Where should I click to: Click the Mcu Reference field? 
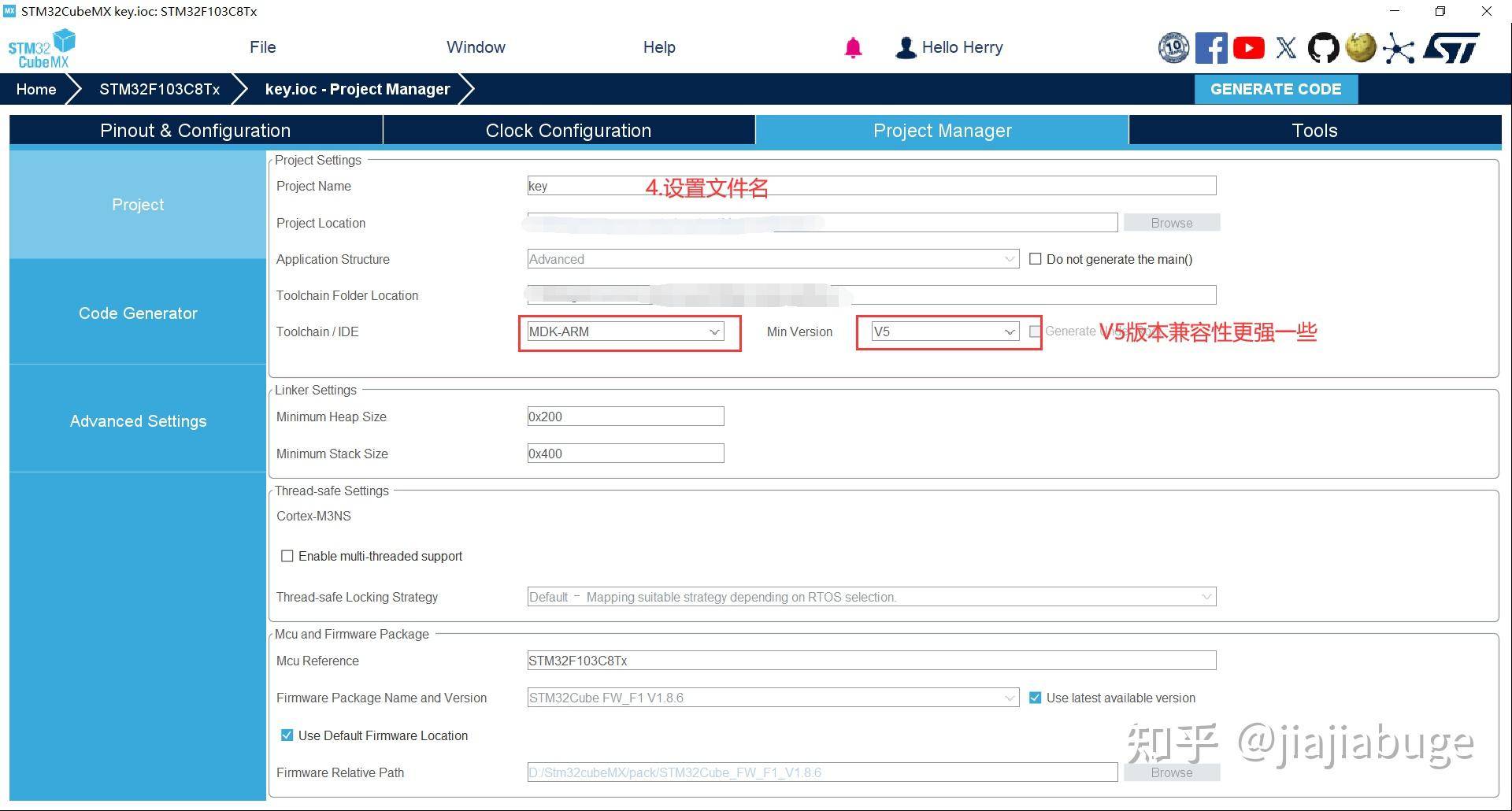tap(872, 661)
